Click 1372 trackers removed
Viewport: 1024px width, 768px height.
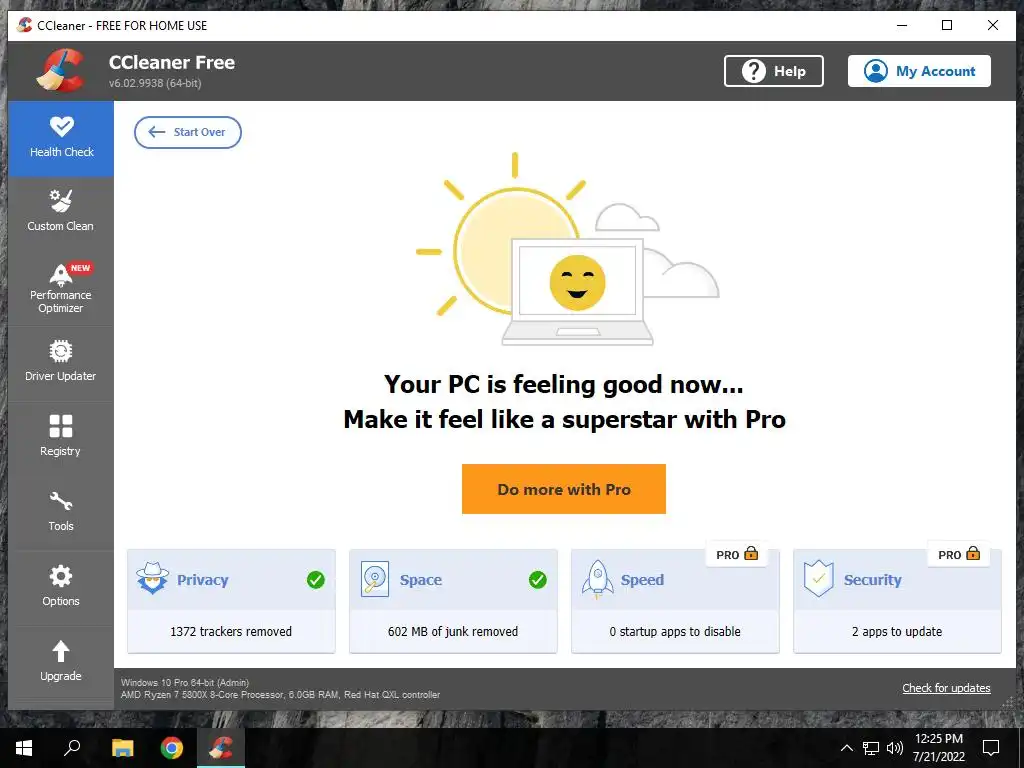coord(231,632)
